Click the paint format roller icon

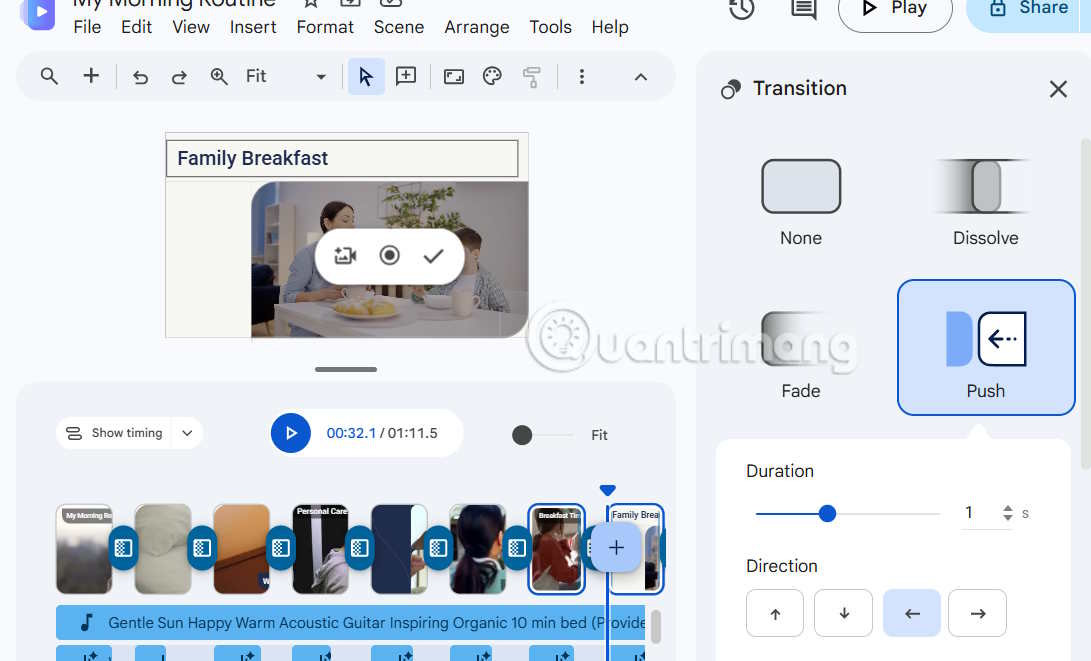[532, 77]
